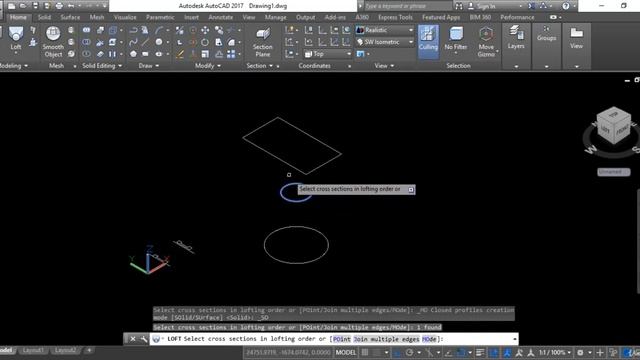Click the Move Gizmo button
Image resolution: width=640 pixels, height=360 pixels.
pyautogui.click(x=486, y=42)
